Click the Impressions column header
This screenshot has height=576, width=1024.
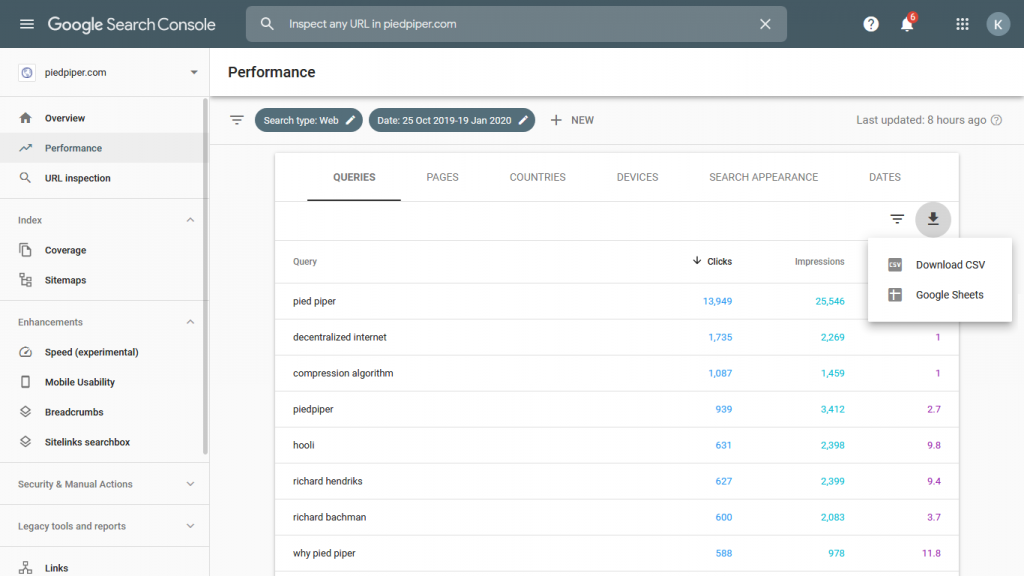(x=819, y=261)
